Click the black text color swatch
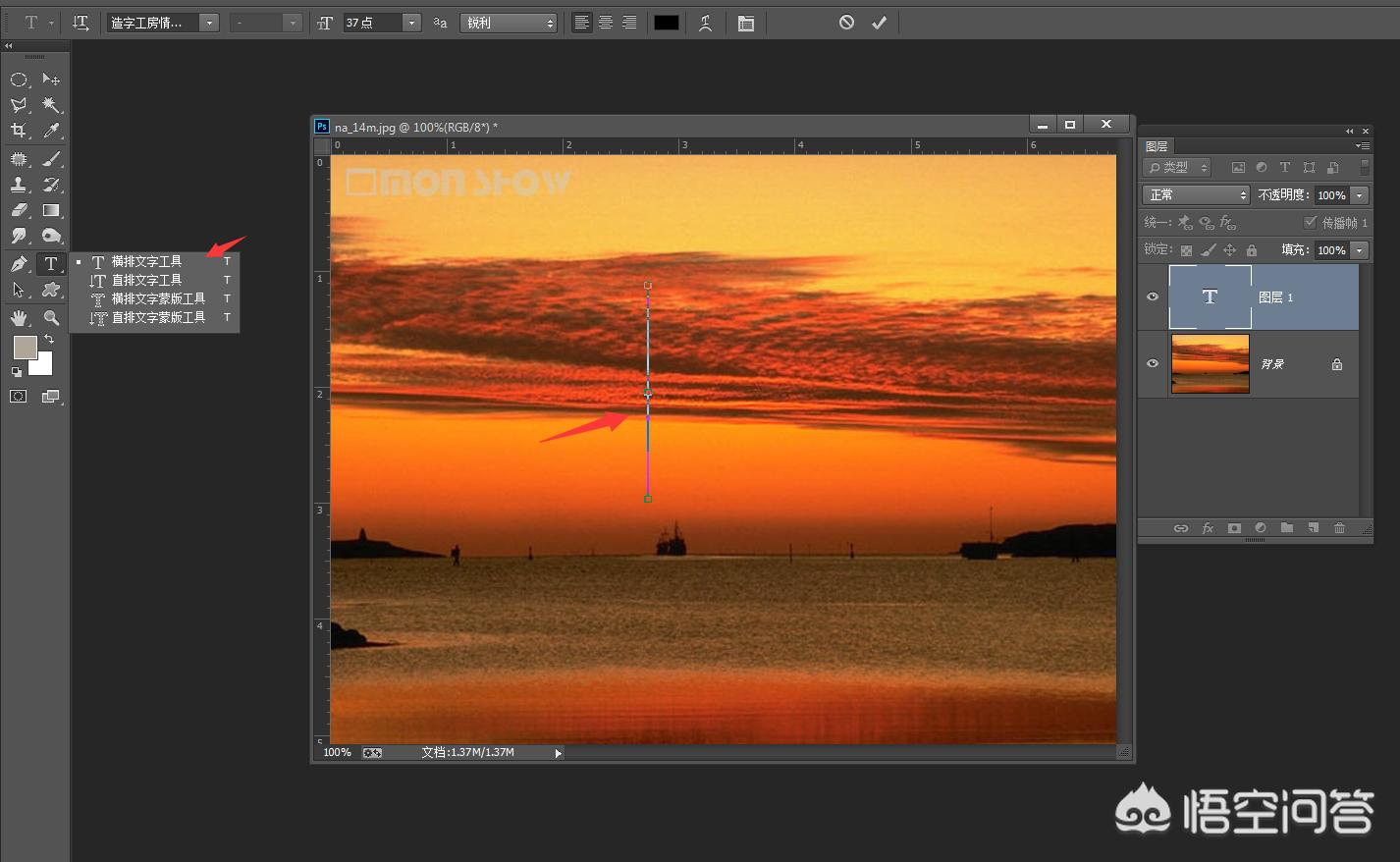 point(667,23)
